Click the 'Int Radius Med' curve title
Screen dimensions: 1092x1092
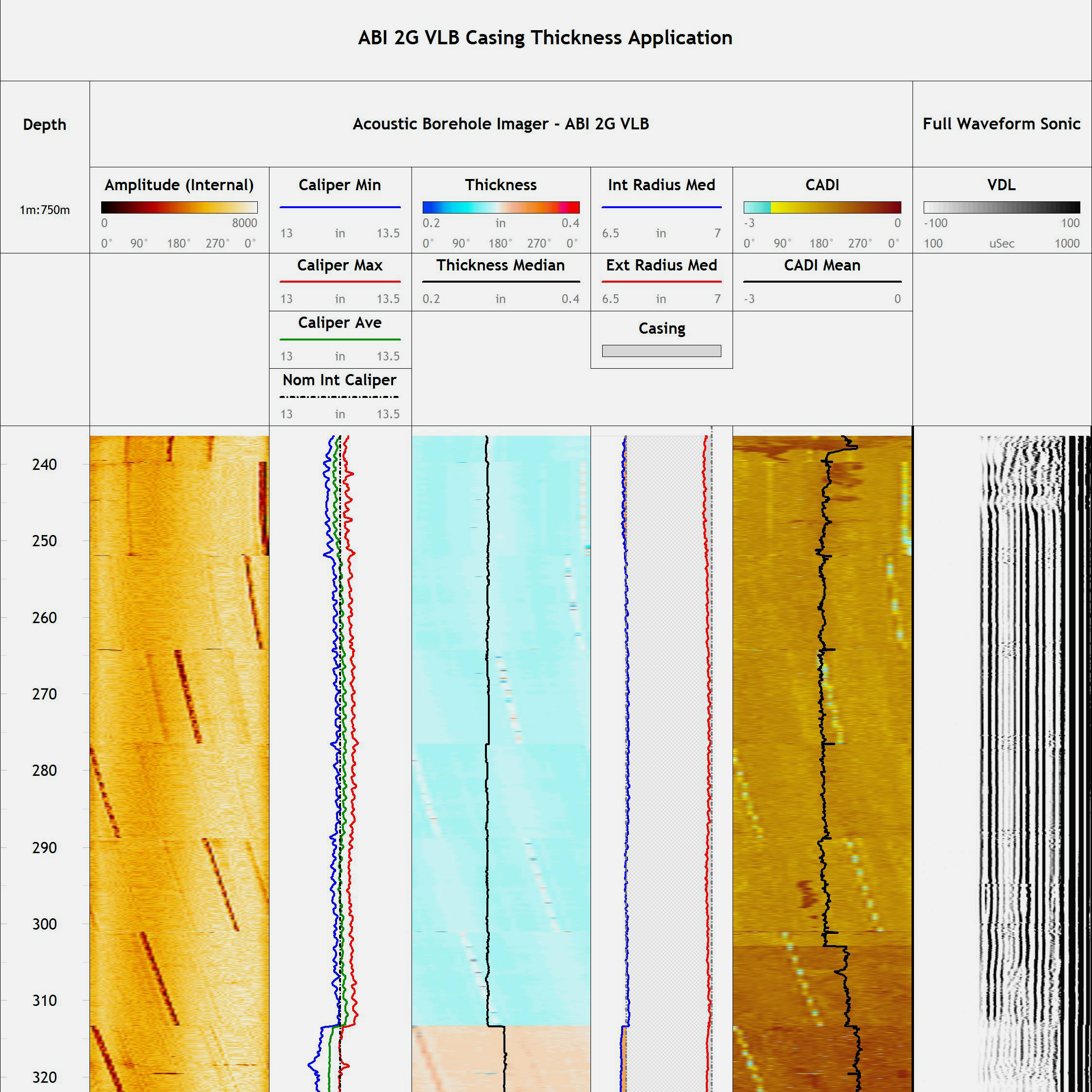click(662, 185)
